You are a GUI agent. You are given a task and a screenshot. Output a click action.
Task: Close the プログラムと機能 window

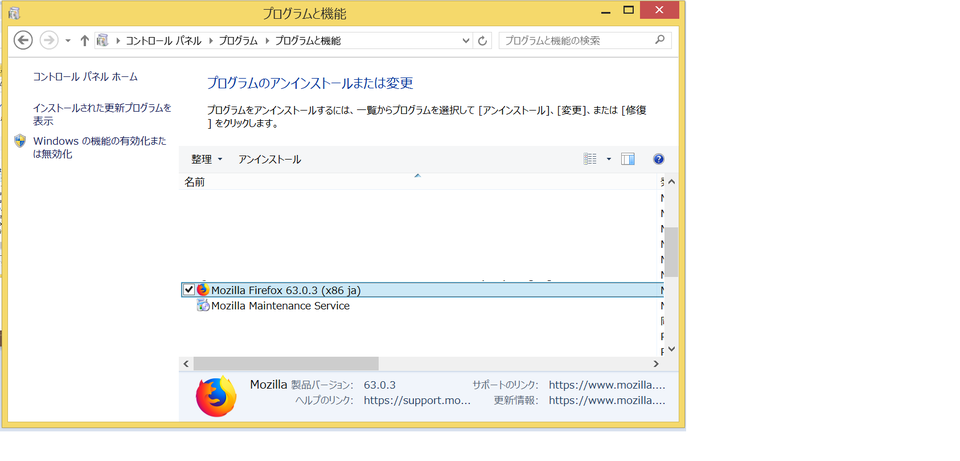pos(659,10)
